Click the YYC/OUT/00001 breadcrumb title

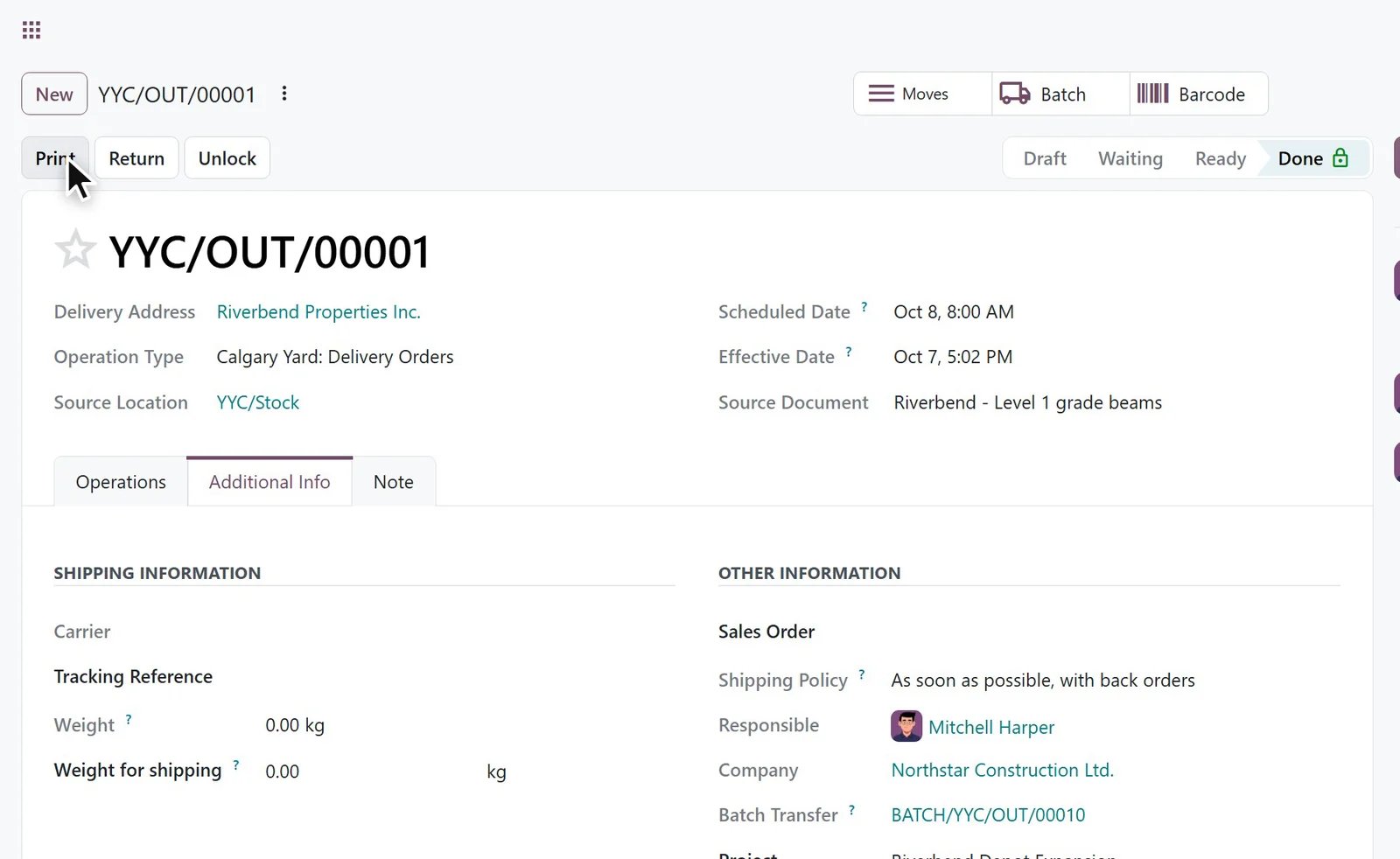point(177,94)
